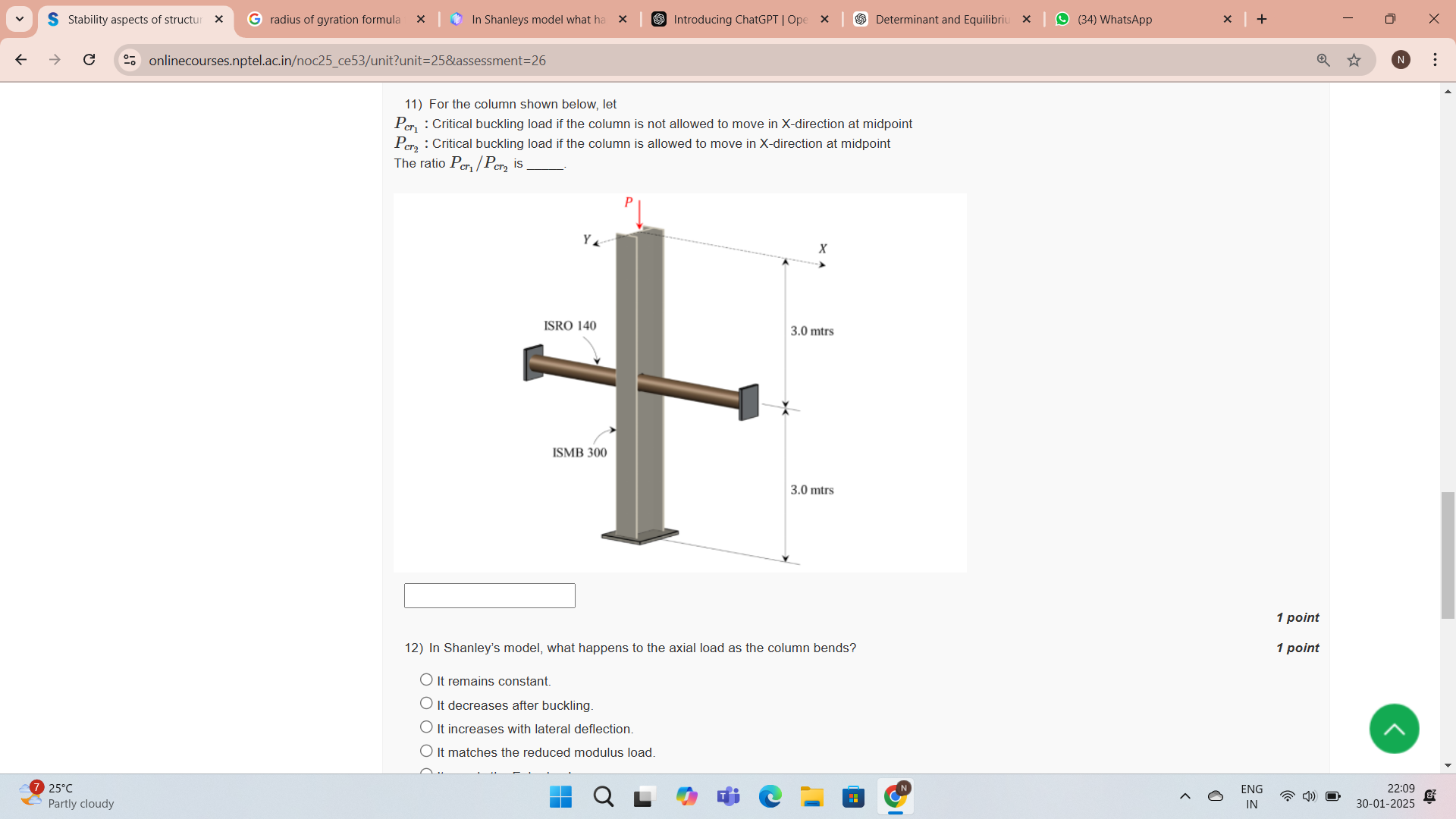This screenshot has width=1456, height=819.
Task: Open Chrome three-dot menu
Action: (x=1435, y=60)
